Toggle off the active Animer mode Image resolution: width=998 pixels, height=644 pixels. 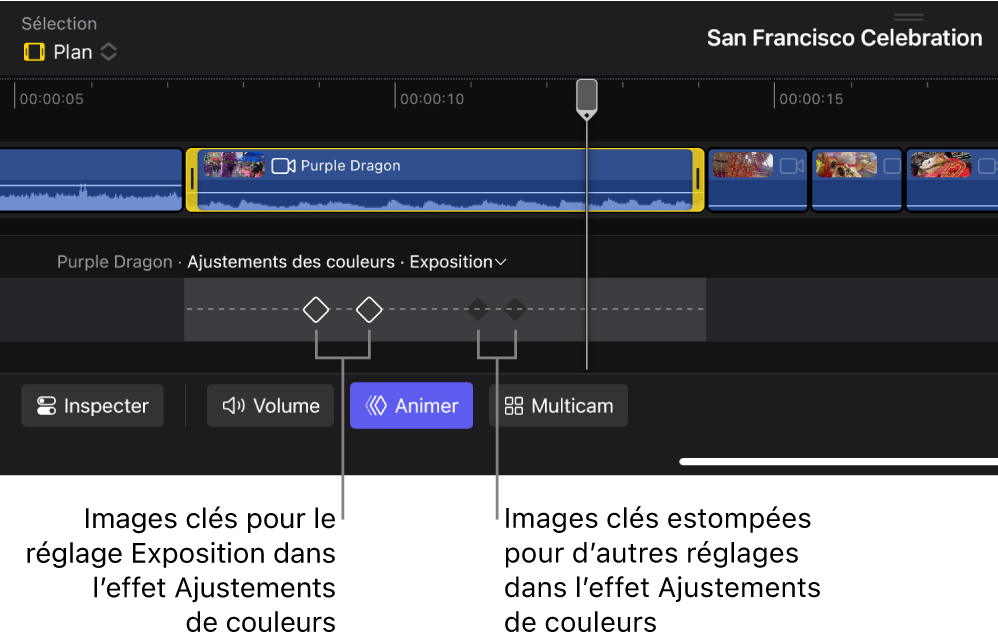[x=411, y=405]
